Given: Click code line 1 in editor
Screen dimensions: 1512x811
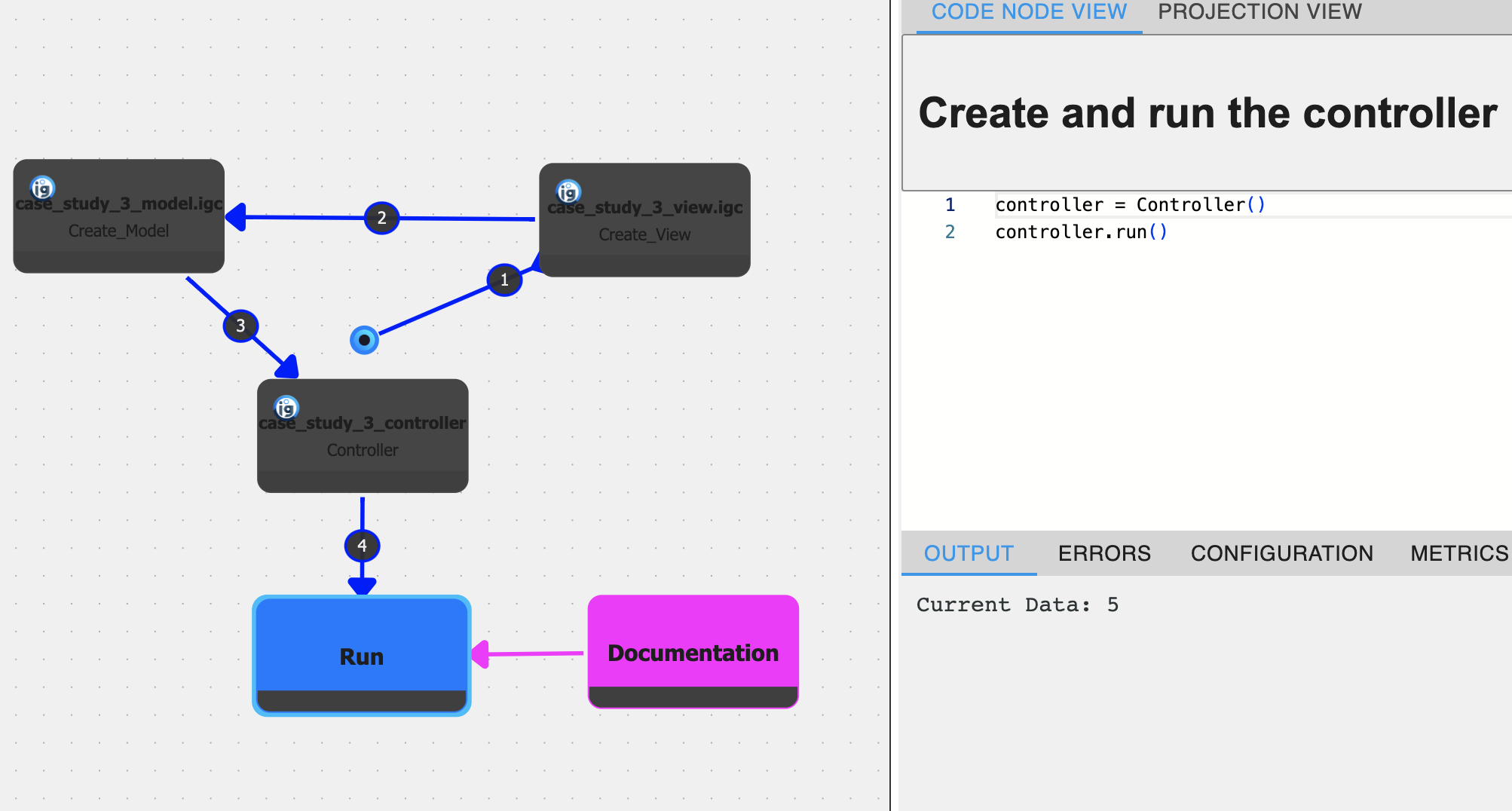Looking at the screenshot, I should tap(1129, 205).
